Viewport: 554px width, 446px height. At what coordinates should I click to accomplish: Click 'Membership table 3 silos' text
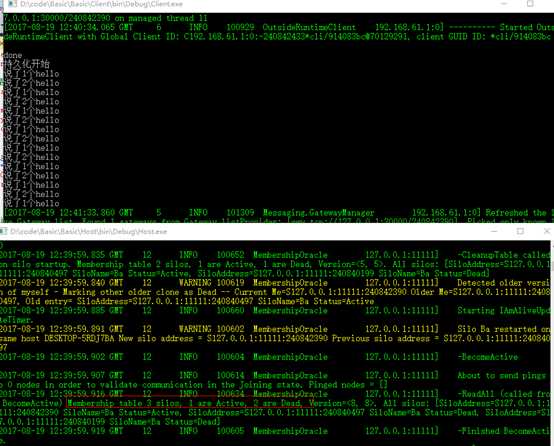coord(124,403)
